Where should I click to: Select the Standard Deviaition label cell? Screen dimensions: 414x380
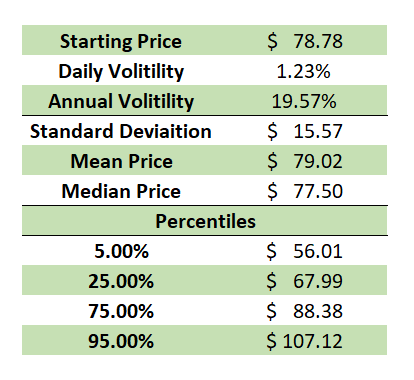pos(121,131)
